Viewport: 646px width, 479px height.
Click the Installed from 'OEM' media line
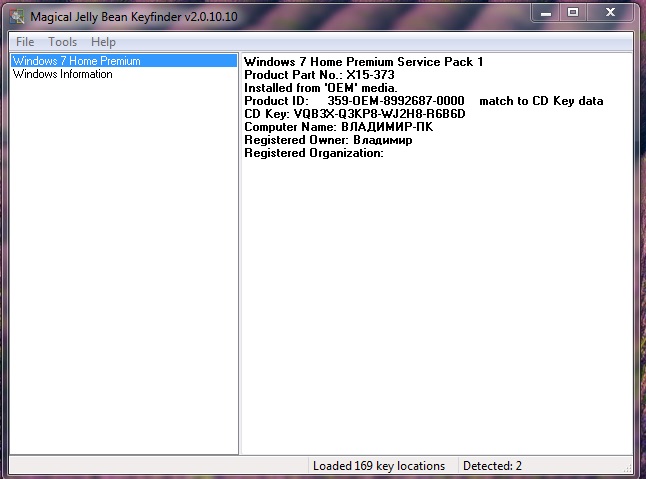321,88
